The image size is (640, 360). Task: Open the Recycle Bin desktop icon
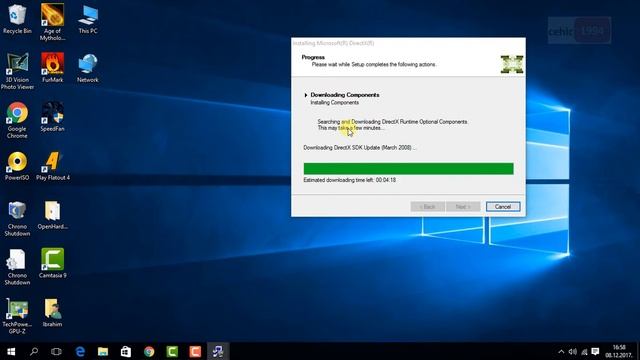coord(17,19)
